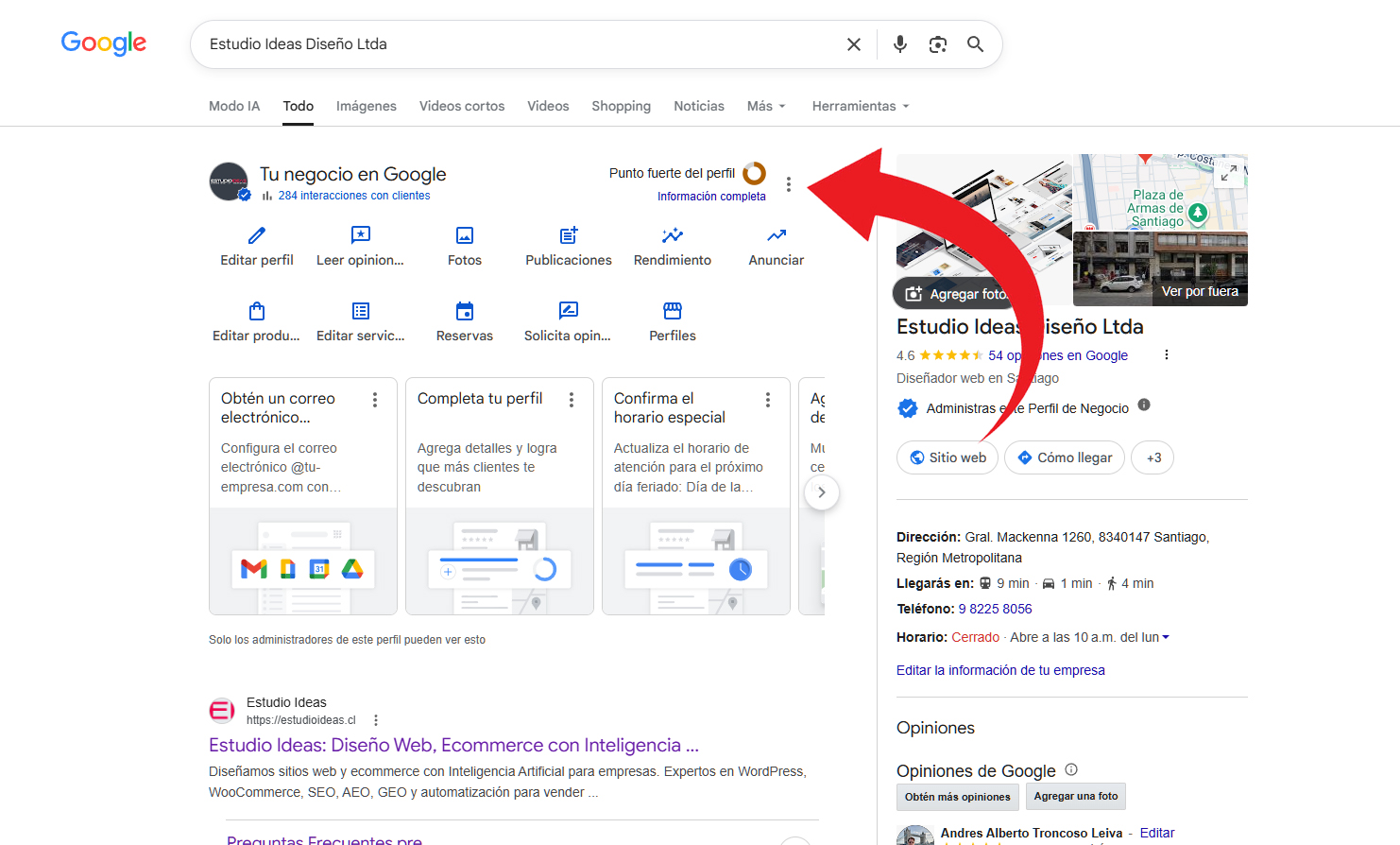Open Rendimiento chart icon
Image resolution: width=1400 pixels, height=845 pixels.
coord(673,235)
